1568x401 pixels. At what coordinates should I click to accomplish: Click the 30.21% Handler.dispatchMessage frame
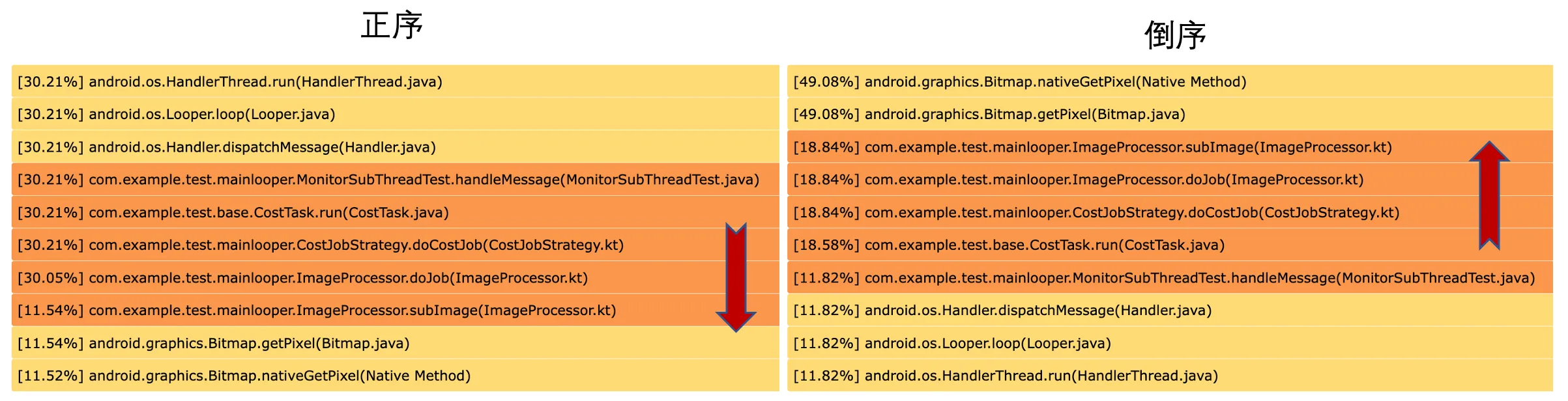click(396, 147)
